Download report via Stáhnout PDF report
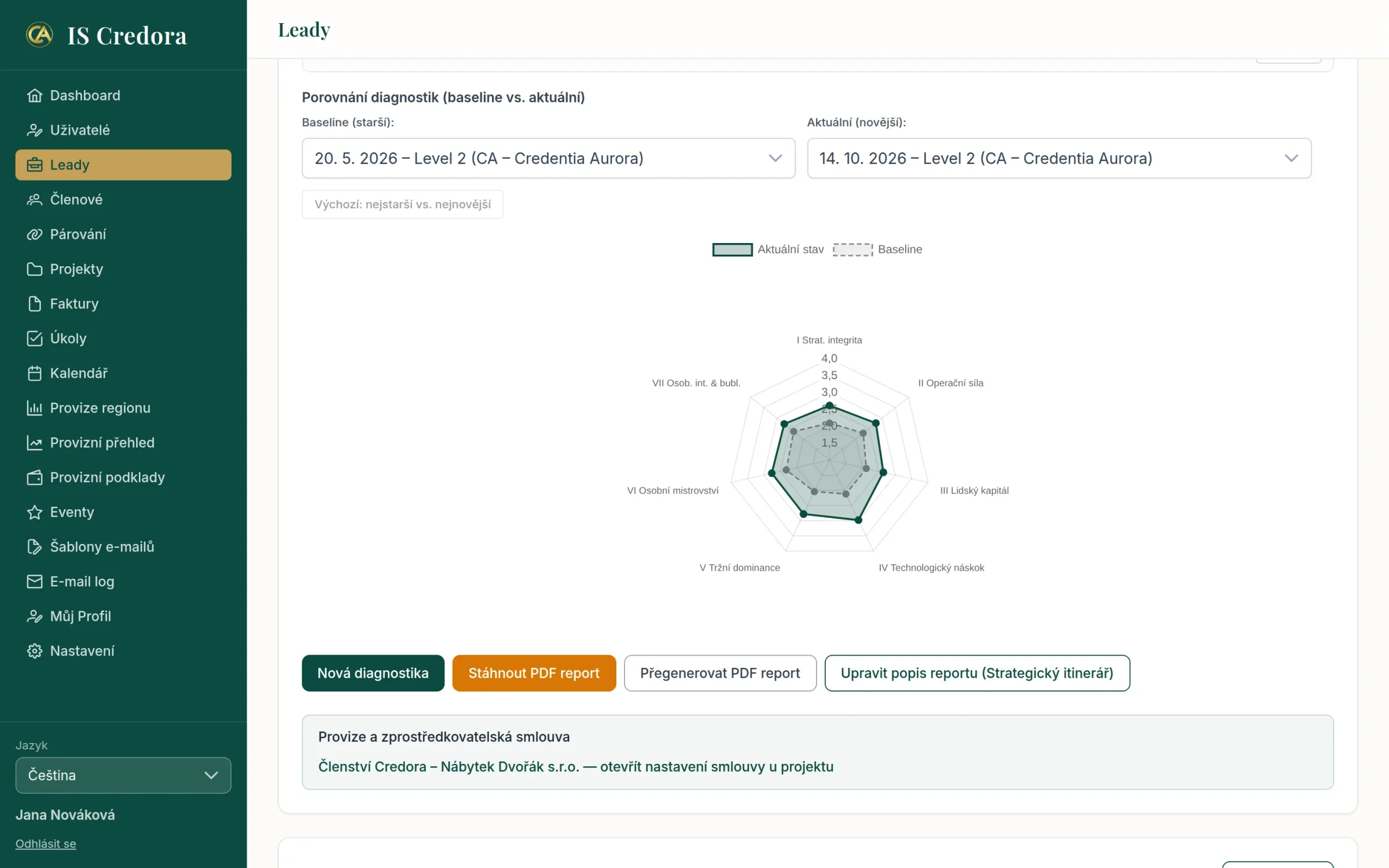 tap(534, 673)
